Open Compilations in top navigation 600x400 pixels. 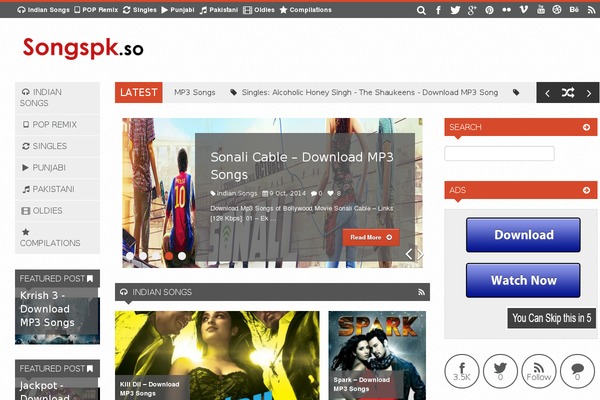tap(305, 10)
